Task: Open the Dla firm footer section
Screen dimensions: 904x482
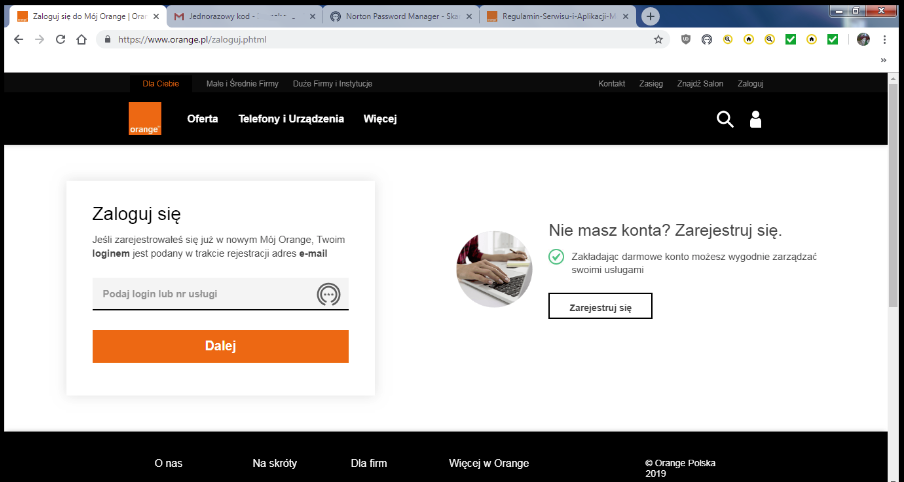Action: (x=369, y=463)
